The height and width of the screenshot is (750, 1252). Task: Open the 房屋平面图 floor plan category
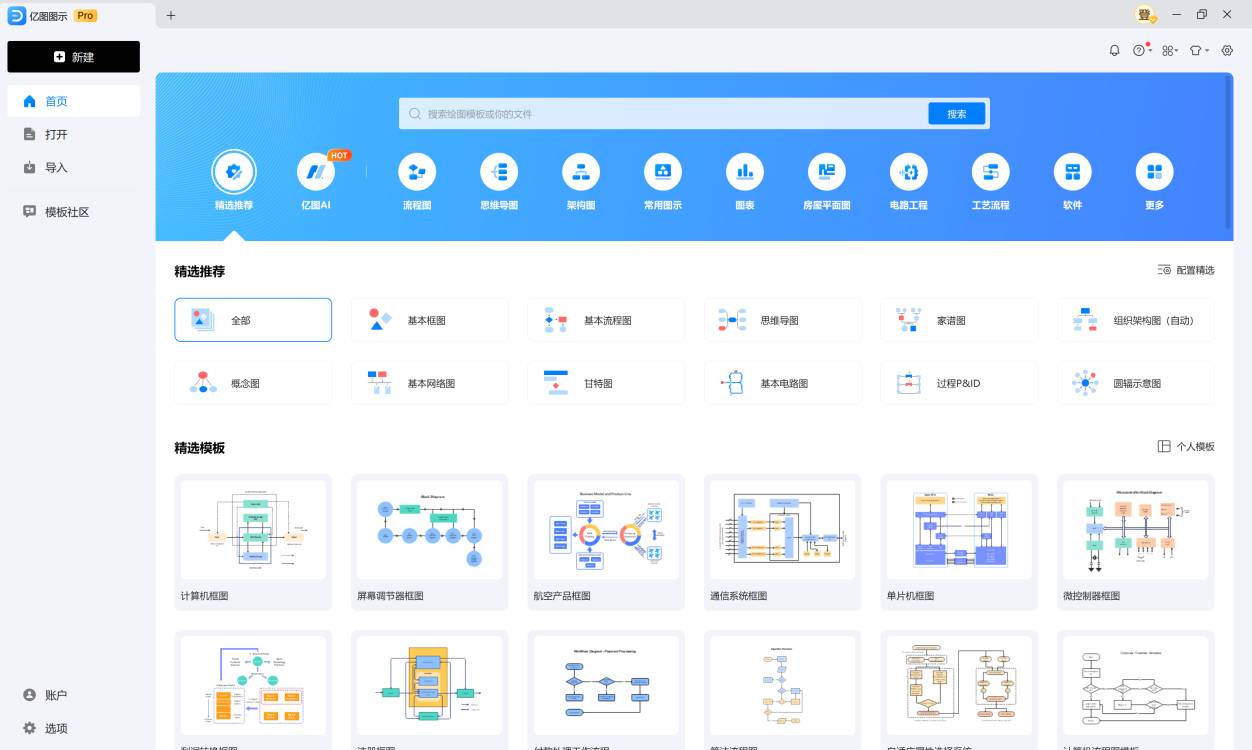coord(826,180)
